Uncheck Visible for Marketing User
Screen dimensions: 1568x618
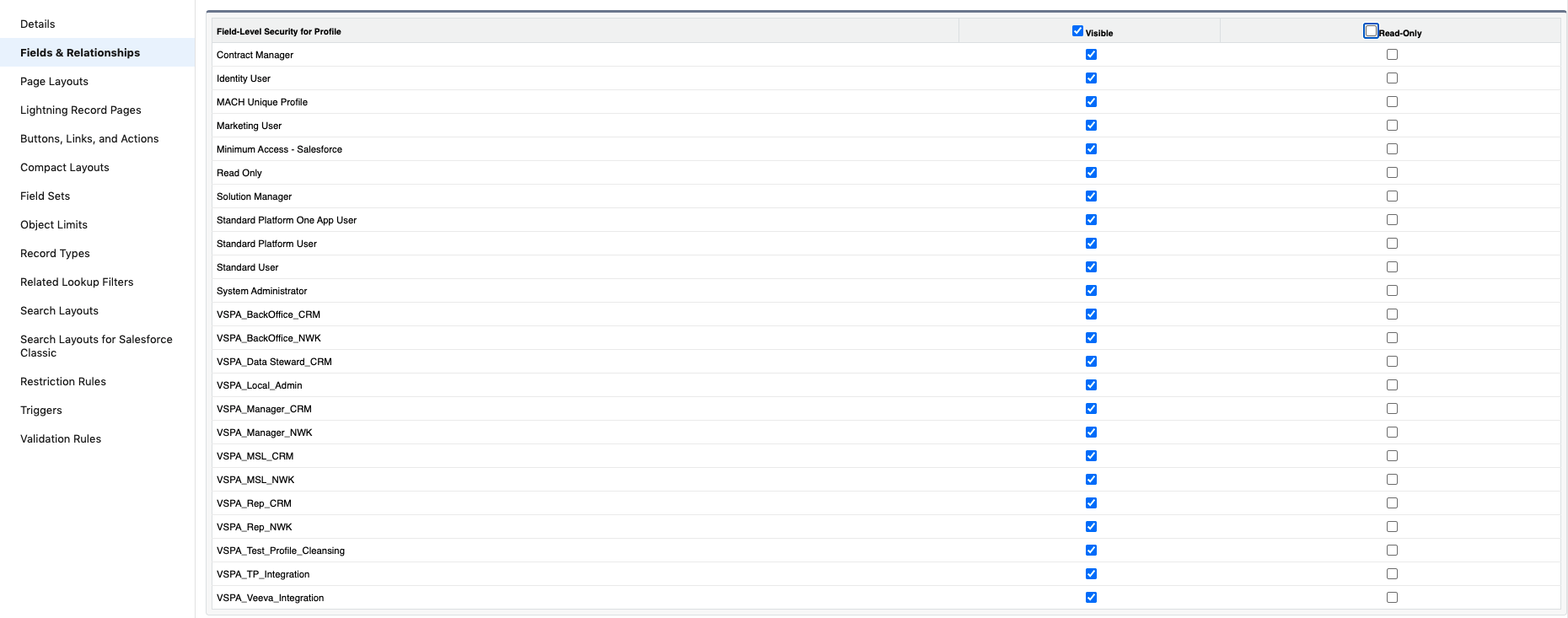point(1091,125)
